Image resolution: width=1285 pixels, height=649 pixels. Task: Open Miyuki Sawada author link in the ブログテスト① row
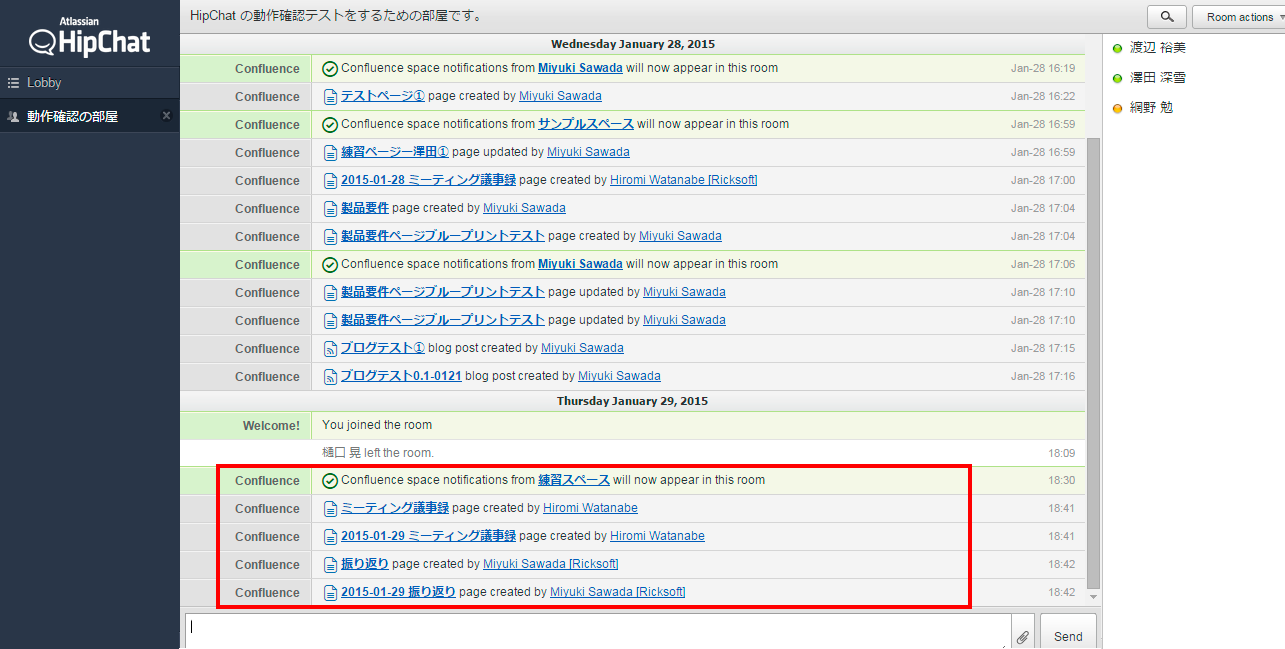point(582,348)
